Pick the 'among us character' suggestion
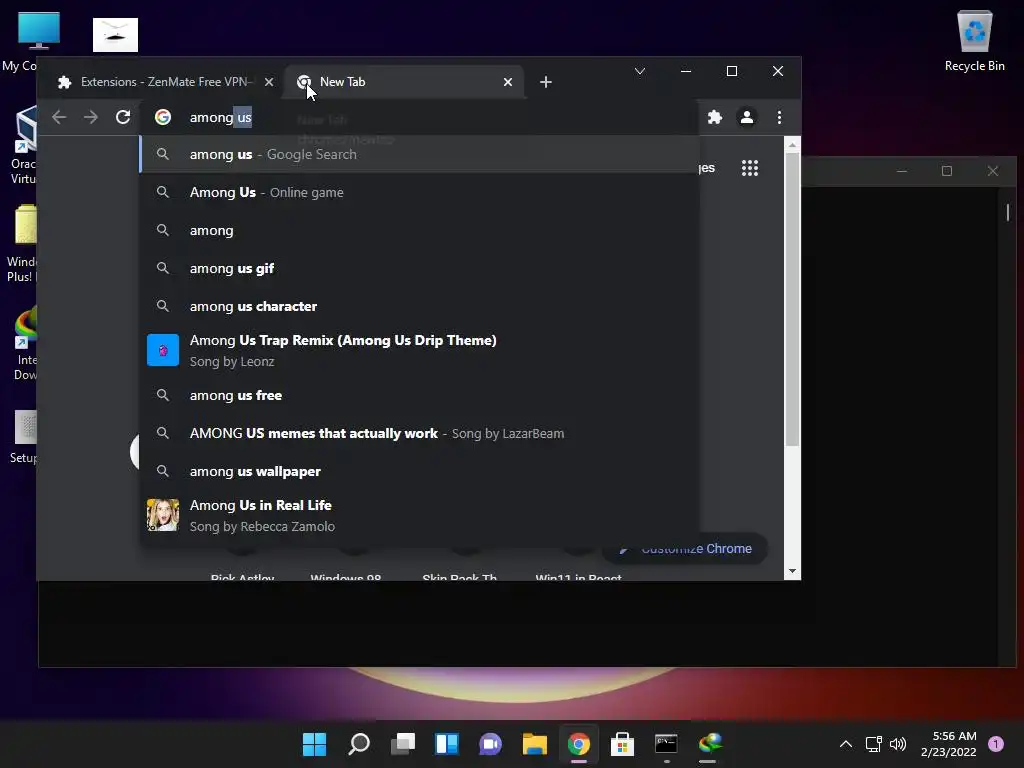 click(x=419, y=306)
